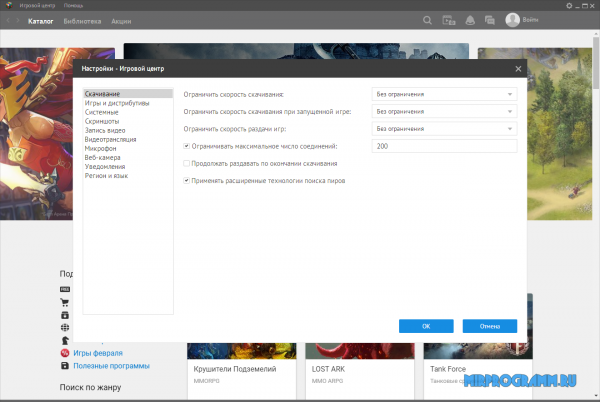
Task: Open the Крушители Подземелий game card
Action: pos(241,371)
